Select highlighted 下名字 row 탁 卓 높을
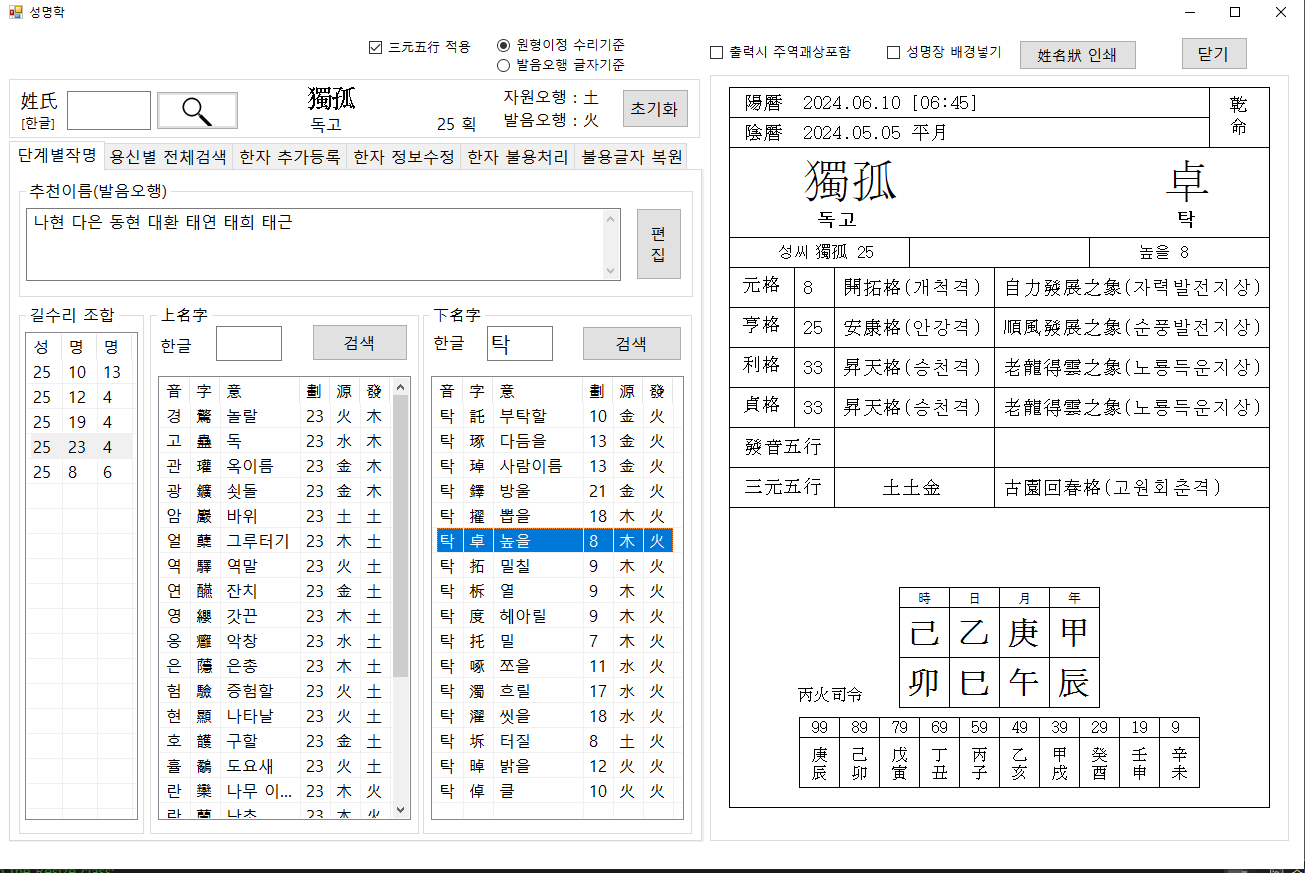1305x873 pixels. pos(555,541)
